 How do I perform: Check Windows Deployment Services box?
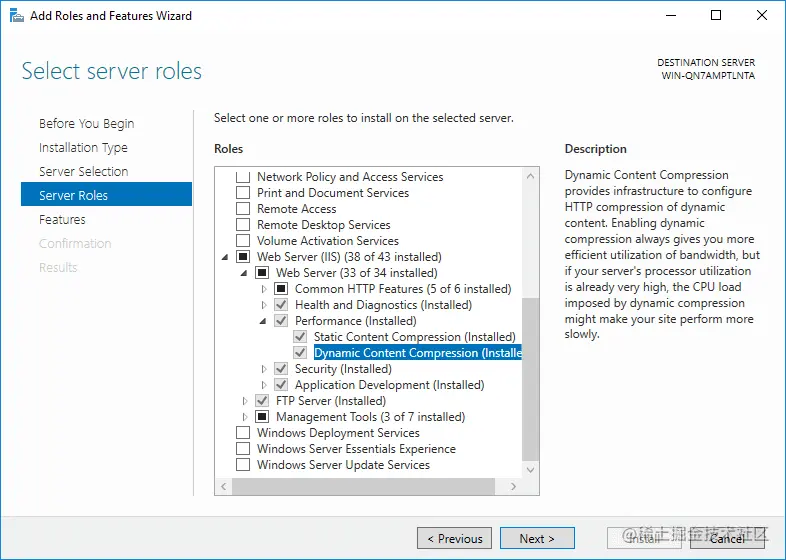point(243,433)
